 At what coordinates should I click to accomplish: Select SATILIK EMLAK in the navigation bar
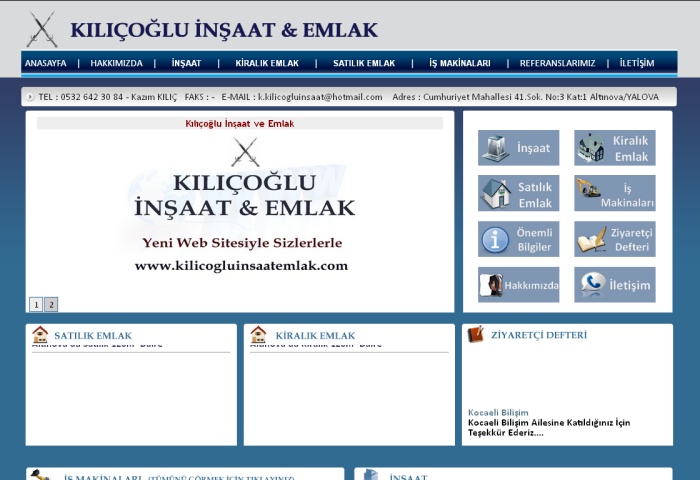click(364, 63)
